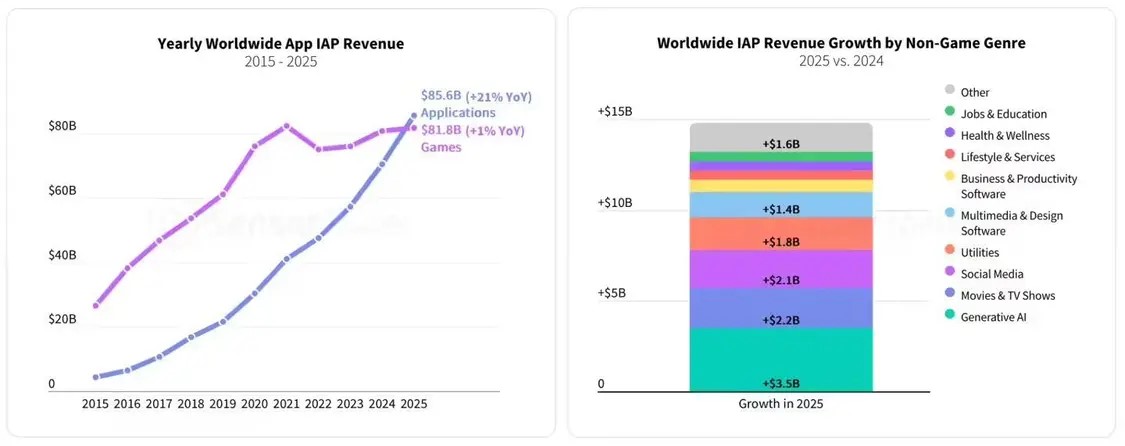Click the +$2.1B Social Media bar segment
This screenshot has width=1125, height=446.
click(781, 269)
